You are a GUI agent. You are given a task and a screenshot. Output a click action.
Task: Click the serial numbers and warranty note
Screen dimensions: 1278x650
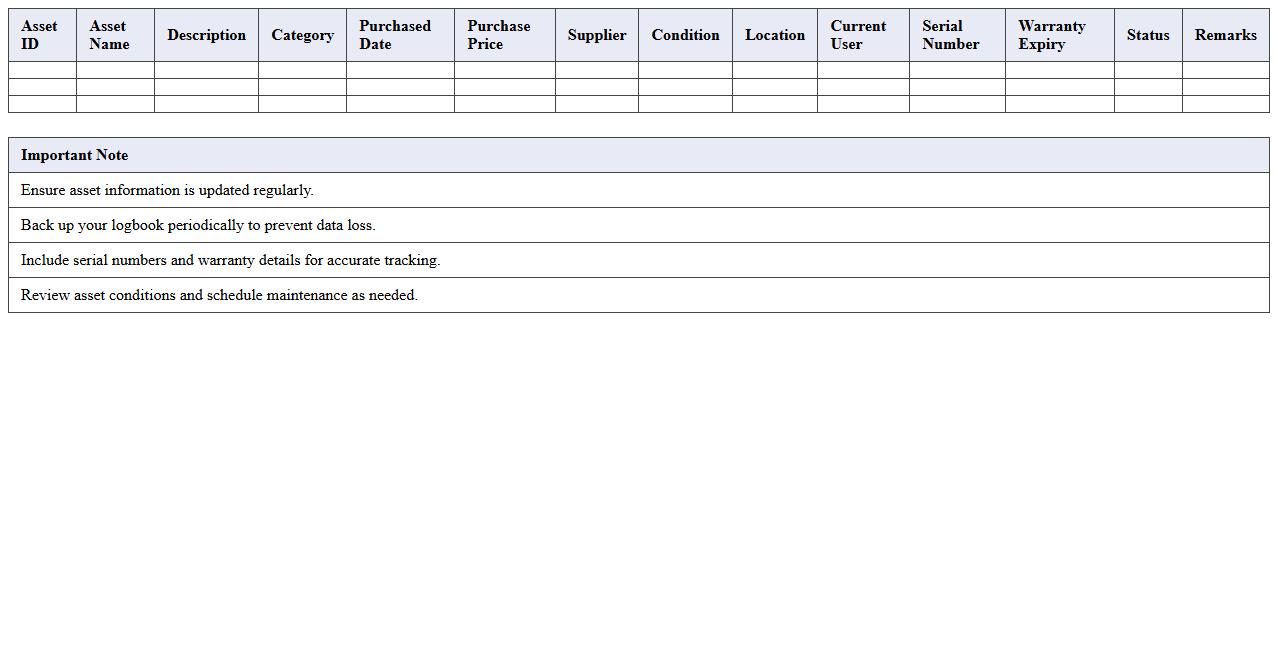pyautogui.click(x=230, y=260)
